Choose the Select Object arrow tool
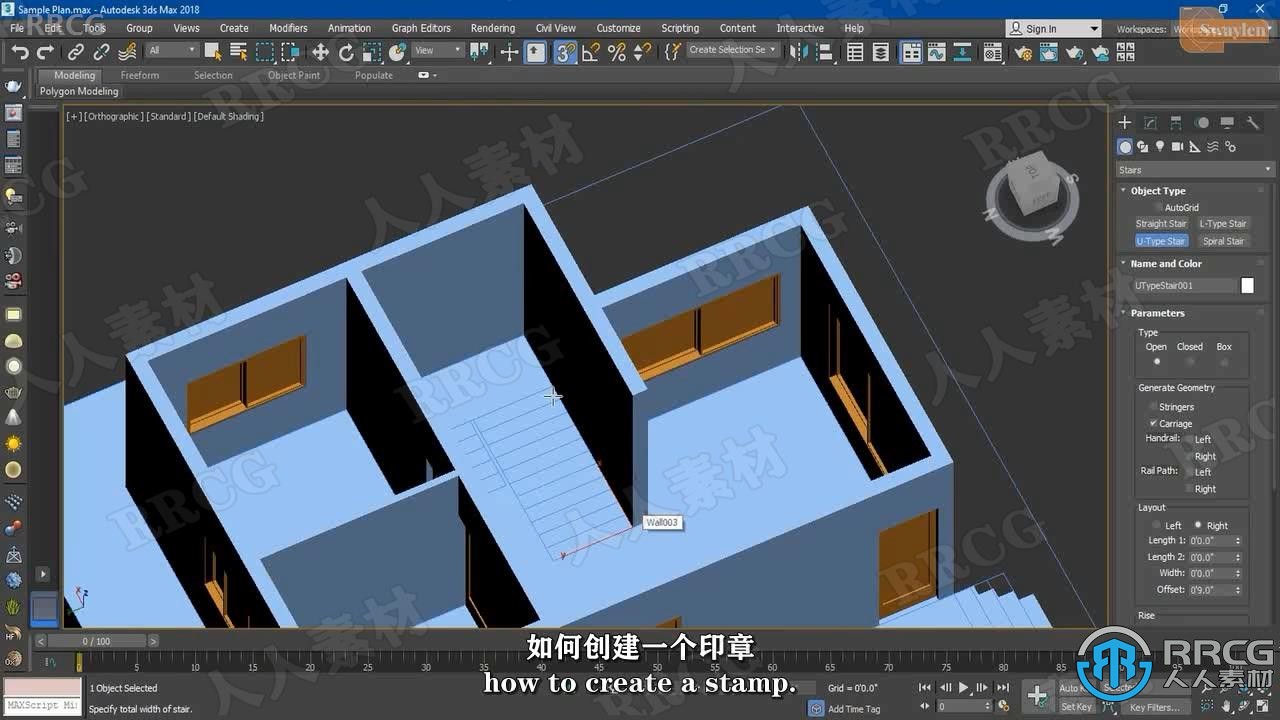 tap(213, 52)
